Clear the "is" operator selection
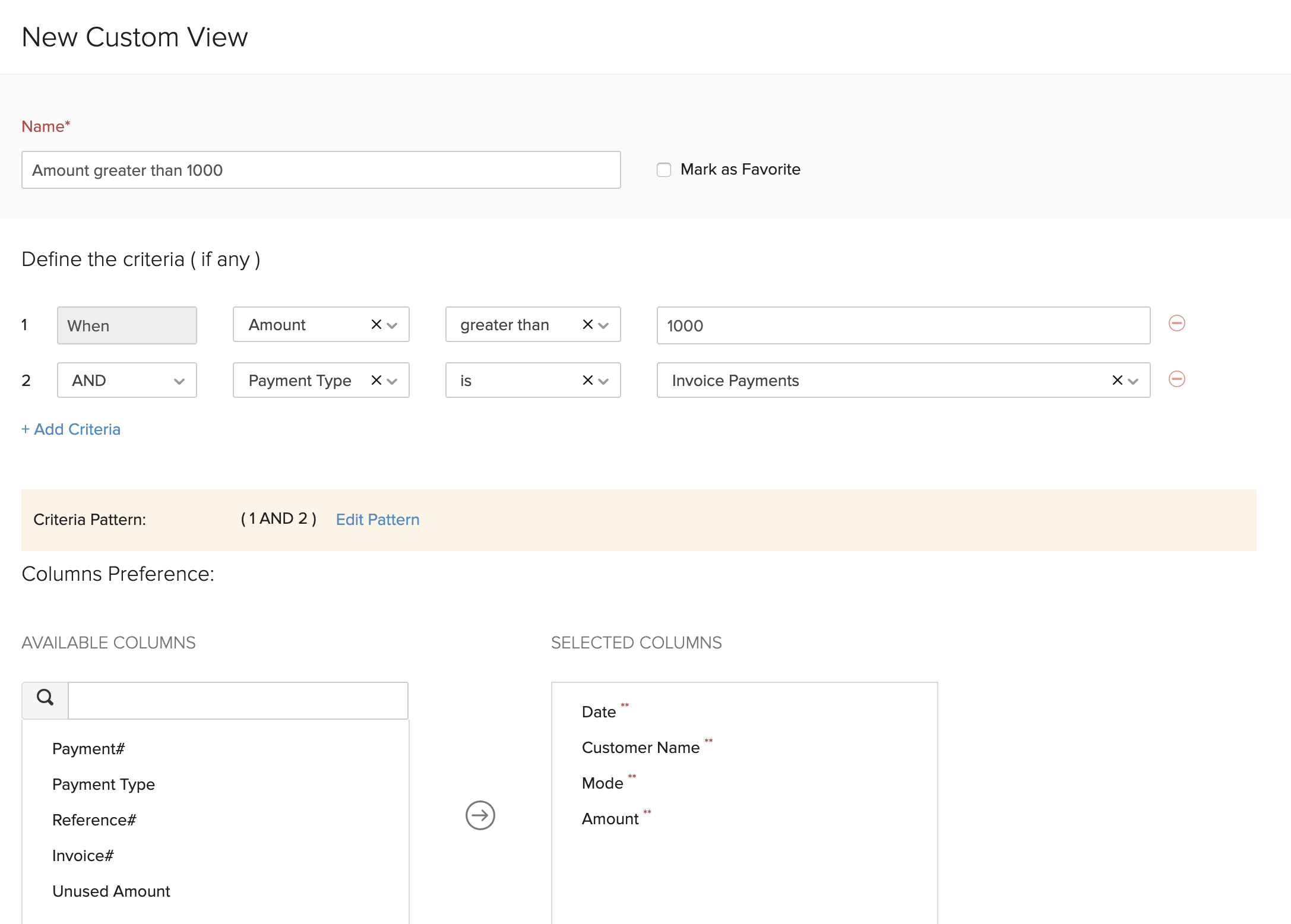The height and width of the screenshot is (924, 1291). [x=587, y=381]
